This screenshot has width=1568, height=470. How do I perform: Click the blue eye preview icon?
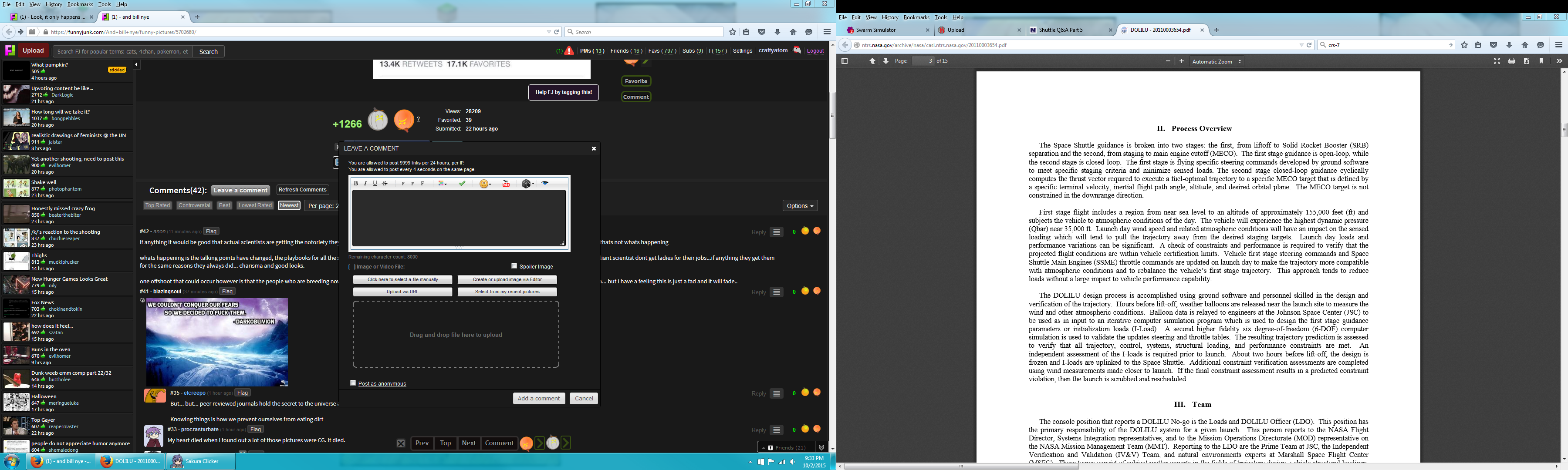[545, 184]
